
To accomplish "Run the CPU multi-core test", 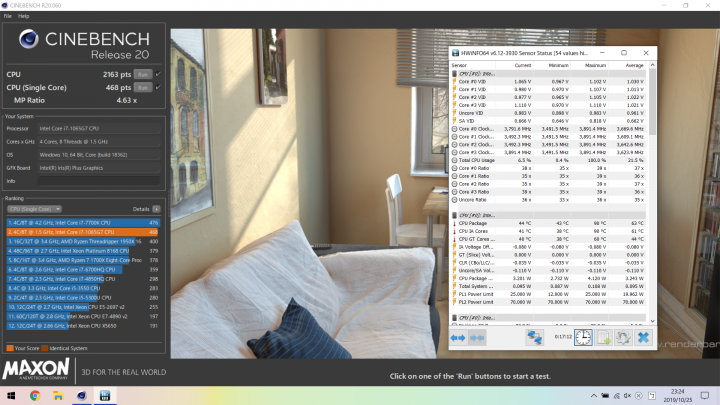I will 143,74.
